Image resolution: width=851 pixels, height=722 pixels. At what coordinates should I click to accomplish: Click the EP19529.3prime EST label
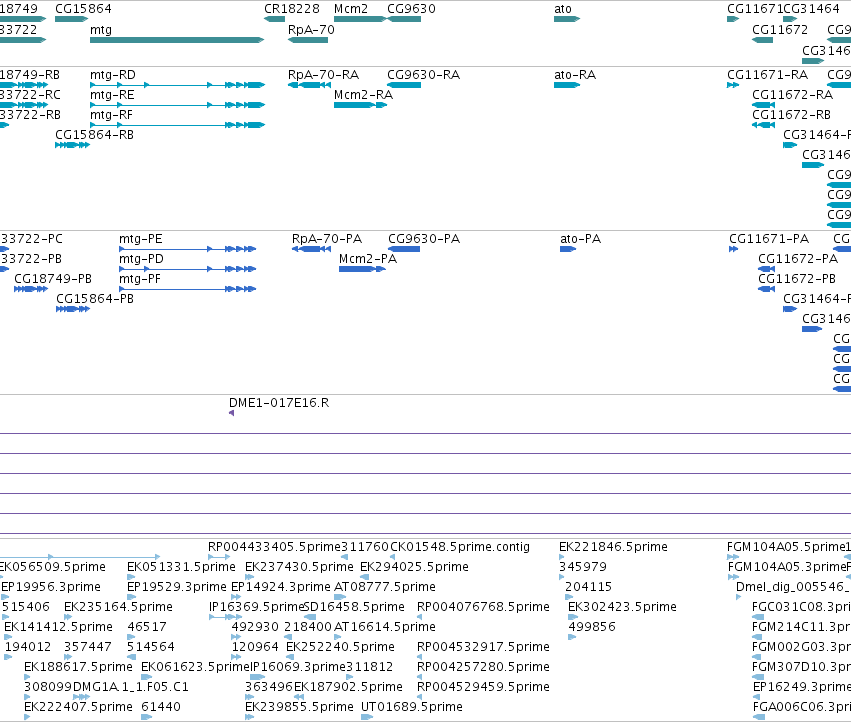pos(176,587)
